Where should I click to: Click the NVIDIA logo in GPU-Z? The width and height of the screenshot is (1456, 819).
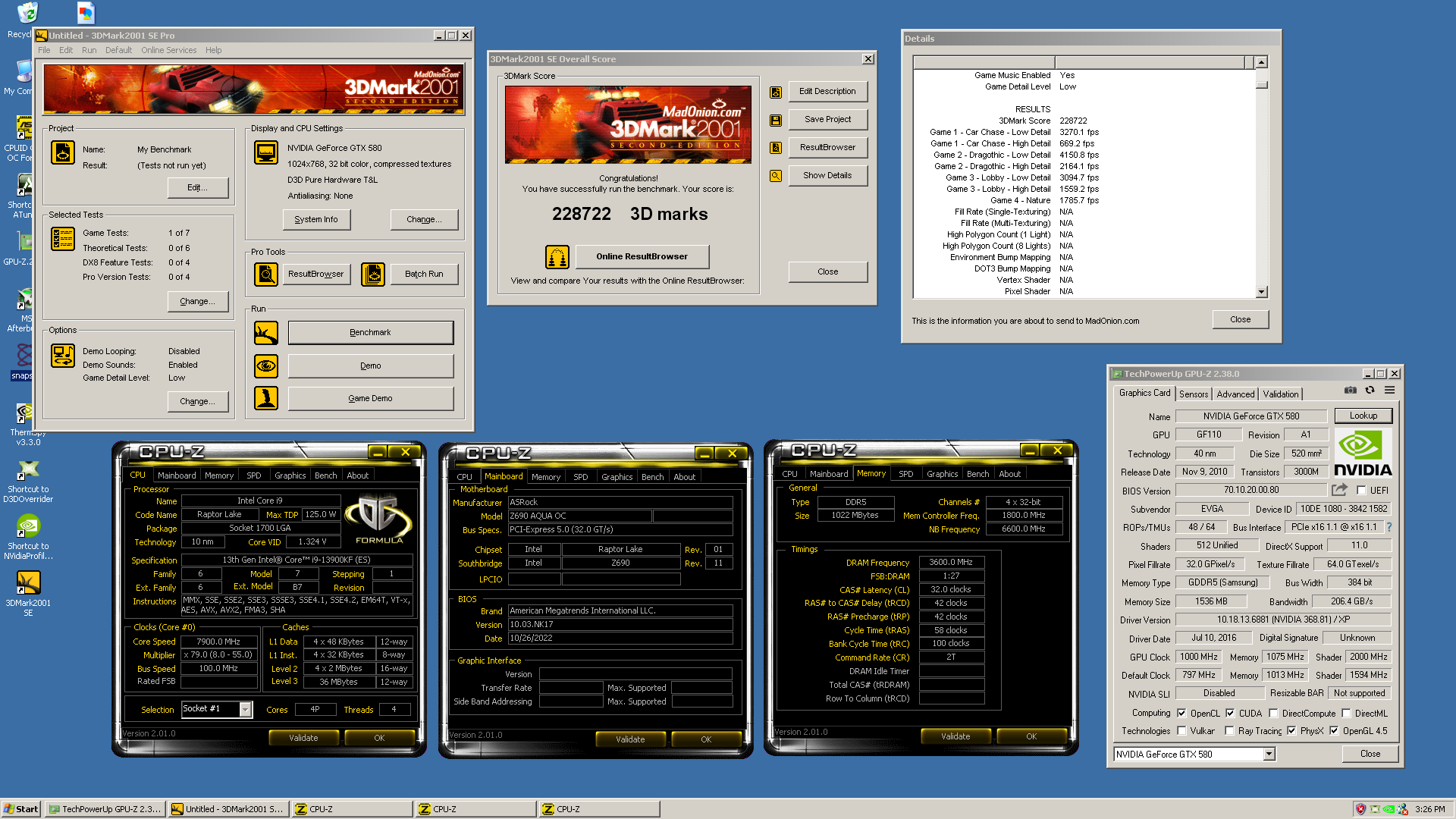coord(1363,453)
